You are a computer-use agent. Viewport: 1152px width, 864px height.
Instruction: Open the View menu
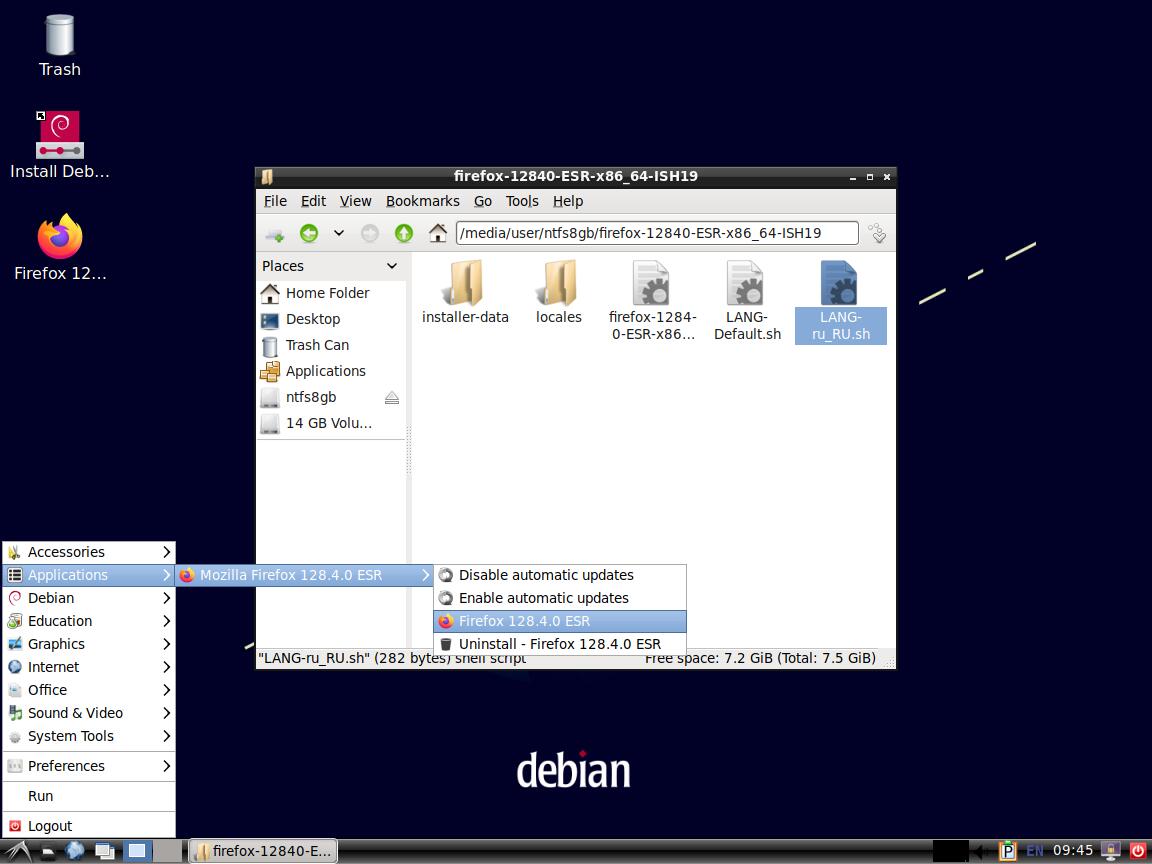coord(356,201)
